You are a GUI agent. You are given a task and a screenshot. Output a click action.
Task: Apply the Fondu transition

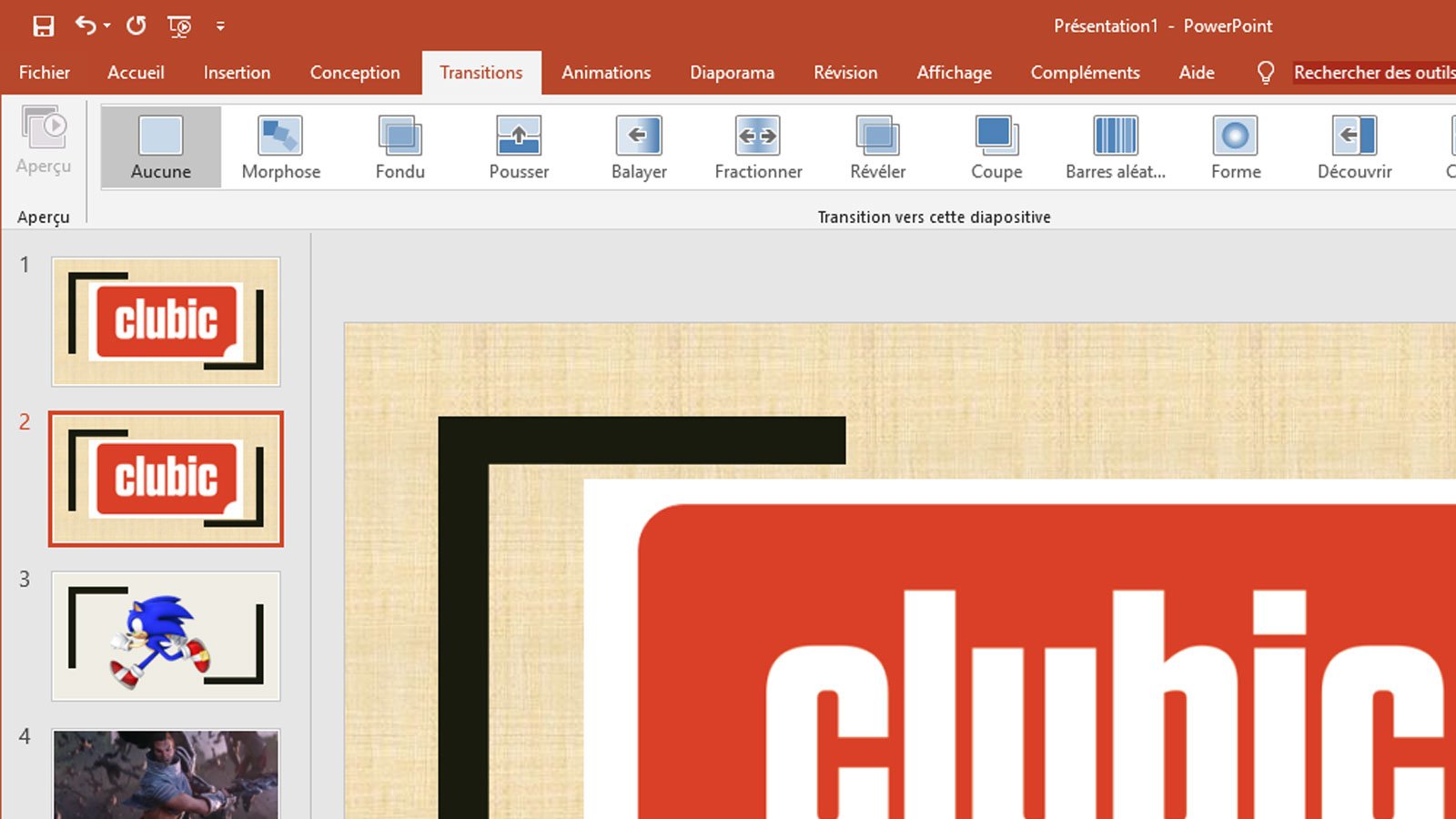coord(400,147)
